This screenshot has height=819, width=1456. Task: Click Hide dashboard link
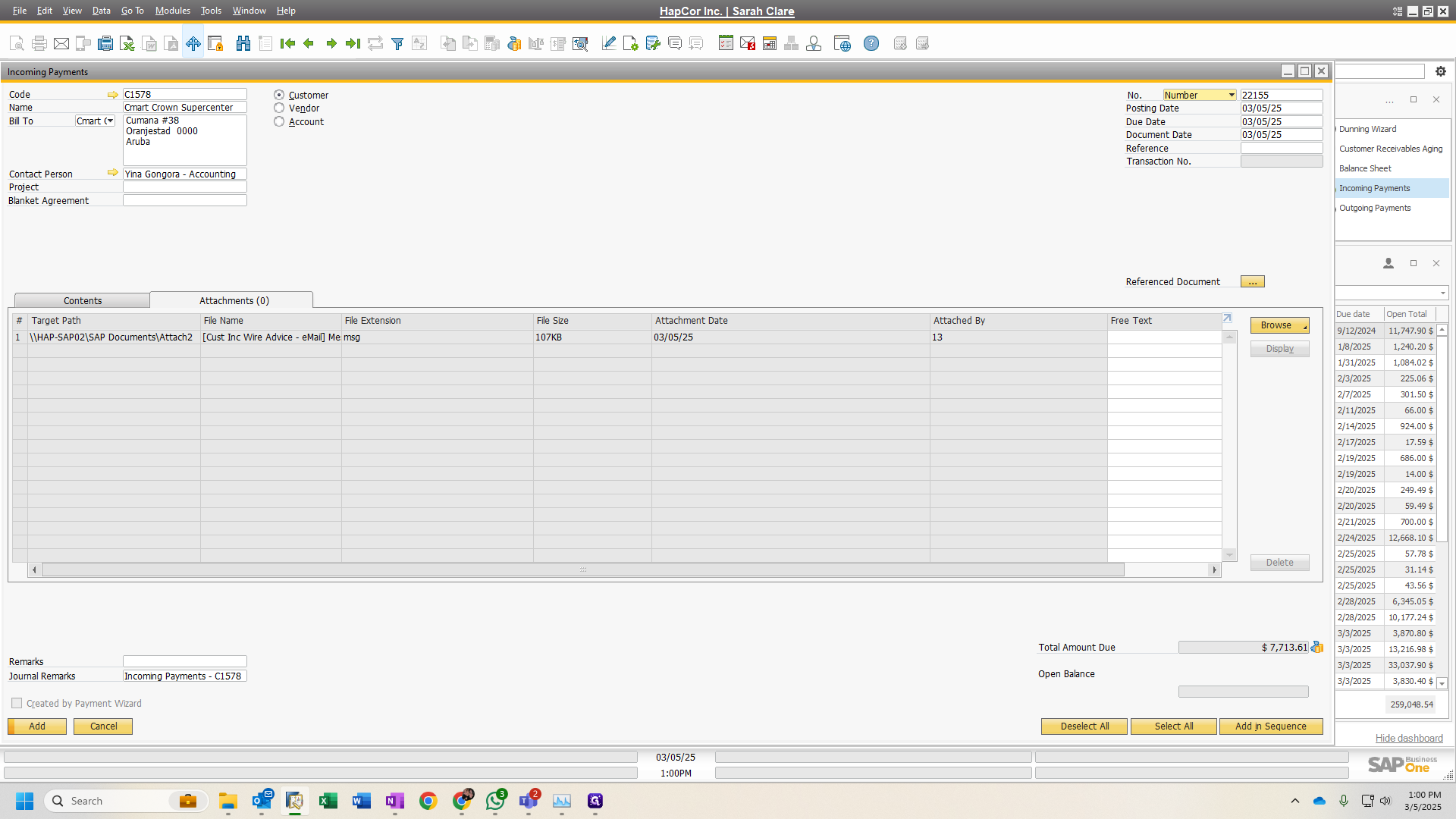(1409, 738)
